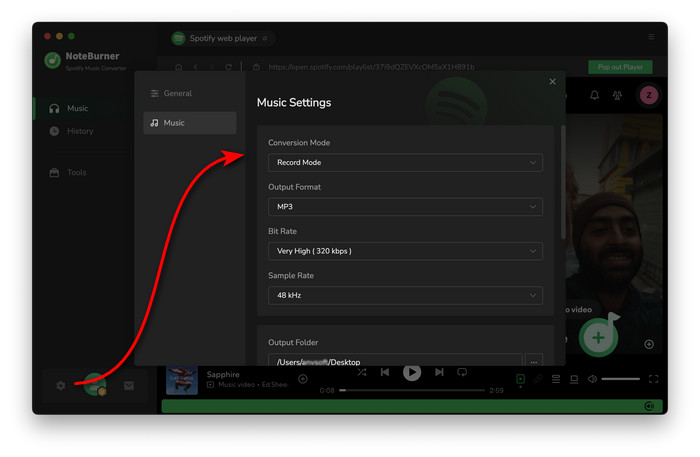Go to the previous track

[385, 372]
